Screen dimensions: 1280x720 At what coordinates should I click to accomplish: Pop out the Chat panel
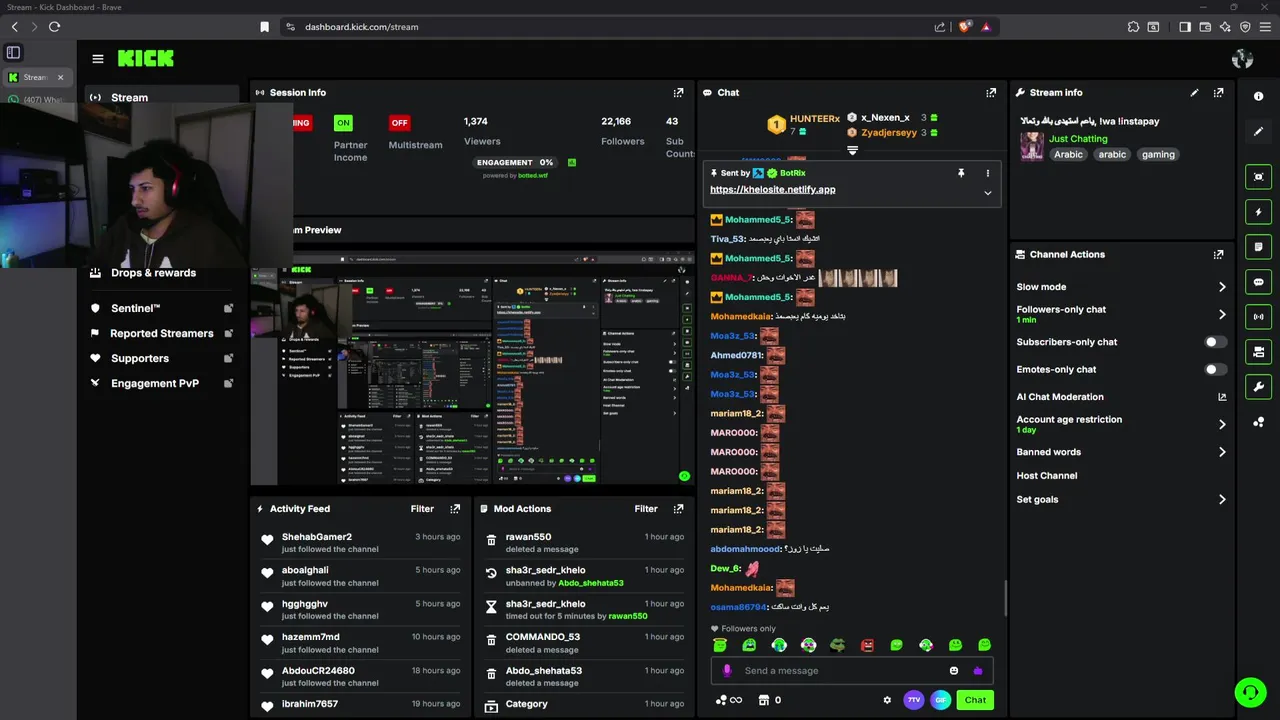tap(991, 92)
